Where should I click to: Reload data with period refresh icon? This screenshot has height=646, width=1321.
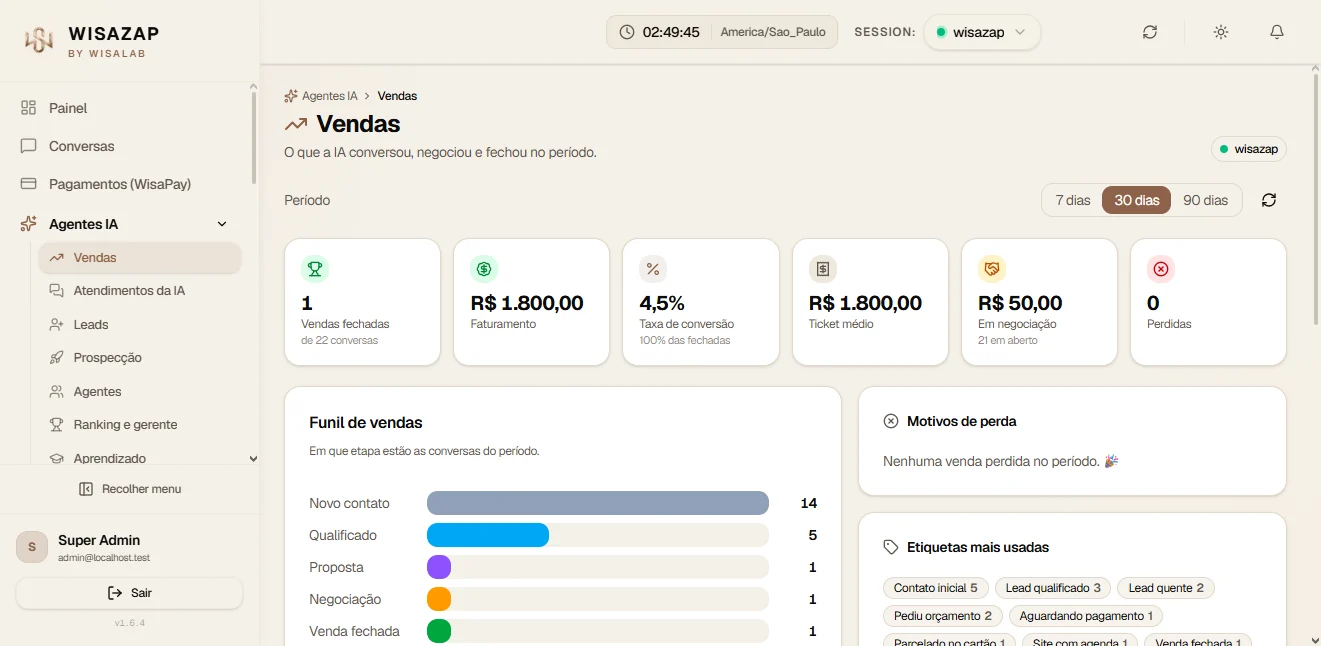[x=1269, y=200]
